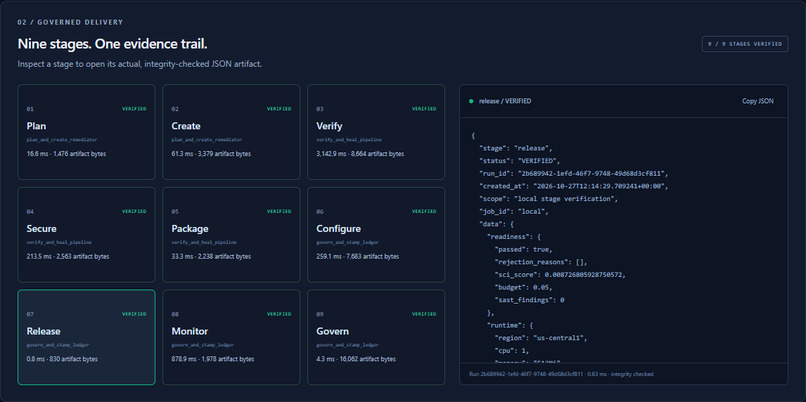806x402 pixels.
Task: Inspect the Configure stage card
Action: click(x=376, y=235)
